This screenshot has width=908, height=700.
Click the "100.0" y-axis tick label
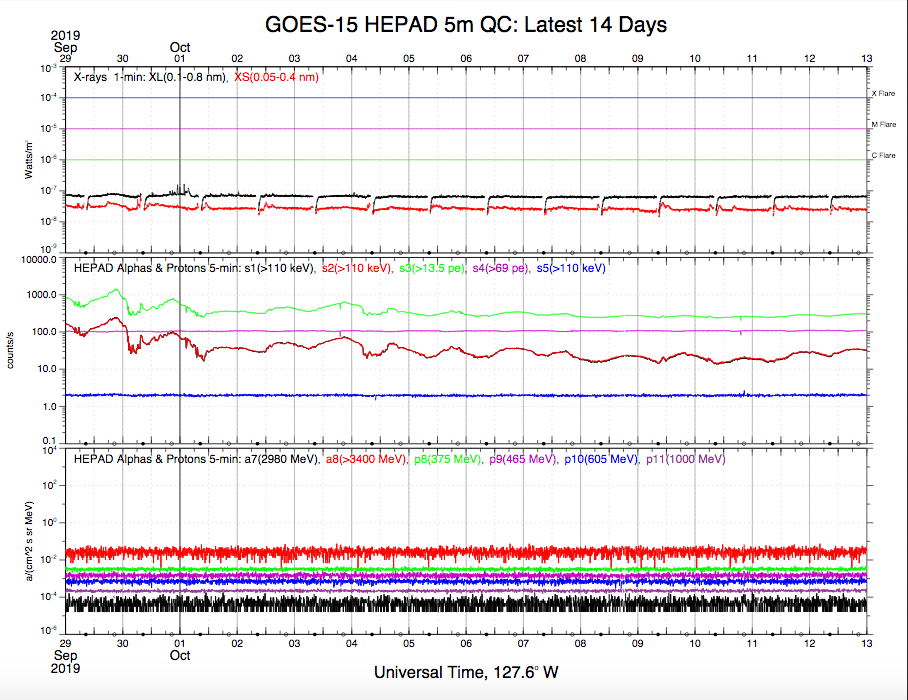(44, 332)
